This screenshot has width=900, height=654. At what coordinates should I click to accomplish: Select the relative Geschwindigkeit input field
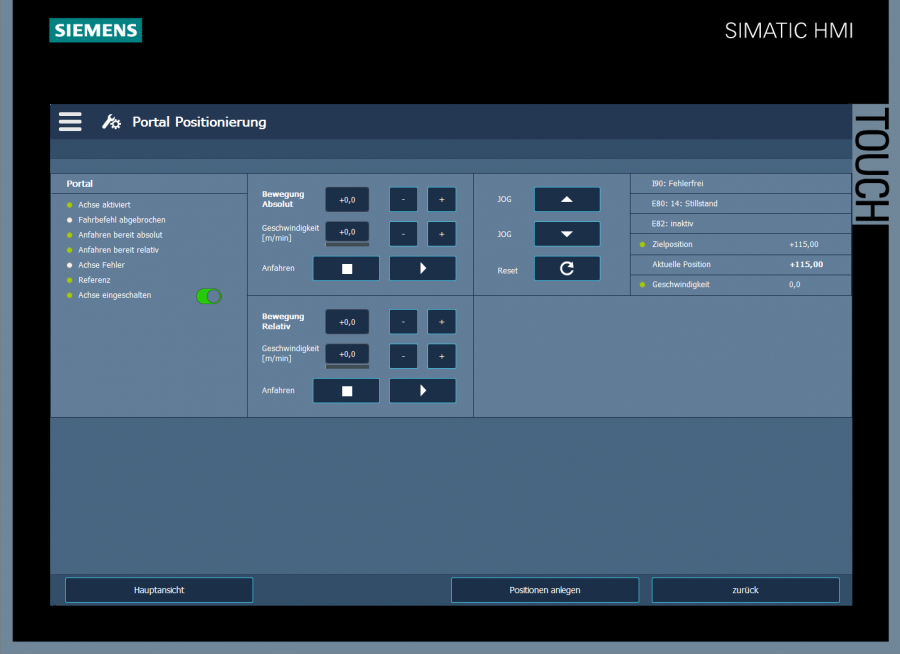click(x=347, y=354)
